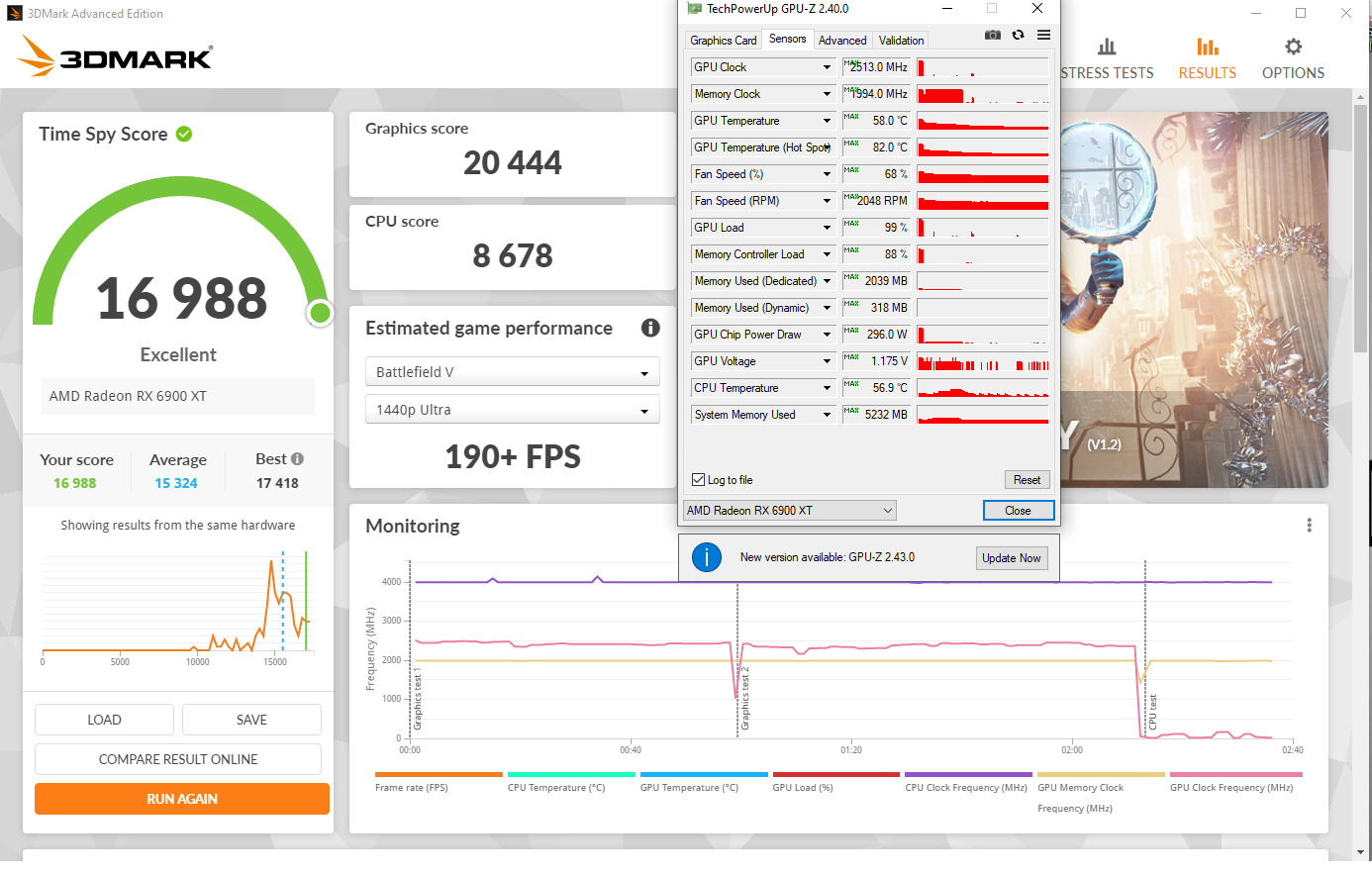1372x876 pixels.
Task: Expand the Memory Clock sensor dropdown
Action: pyautogui.click(x=827, y=94)
